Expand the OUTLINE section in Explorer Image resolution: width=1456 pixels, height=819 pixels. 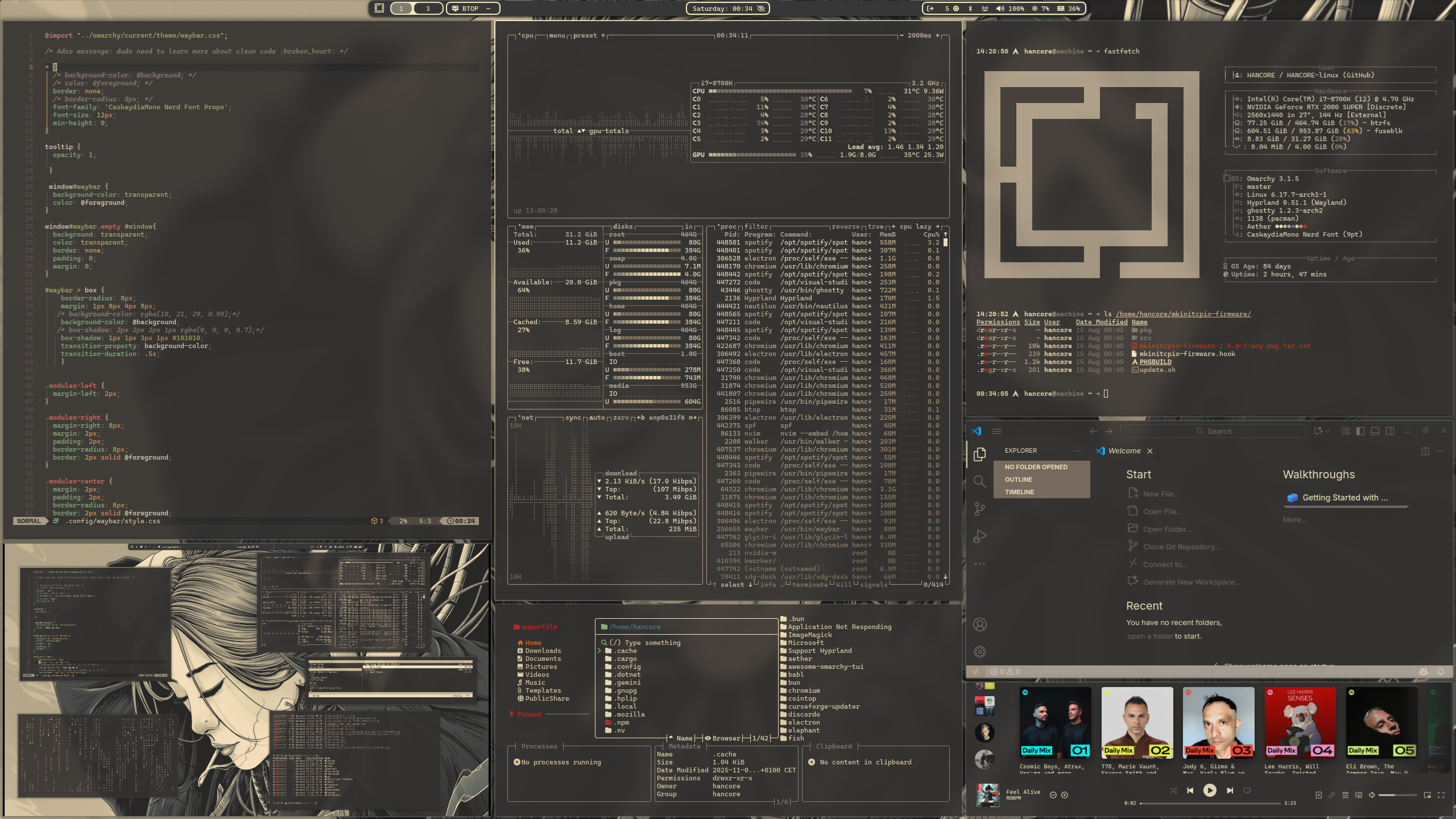click(1018, 479)
